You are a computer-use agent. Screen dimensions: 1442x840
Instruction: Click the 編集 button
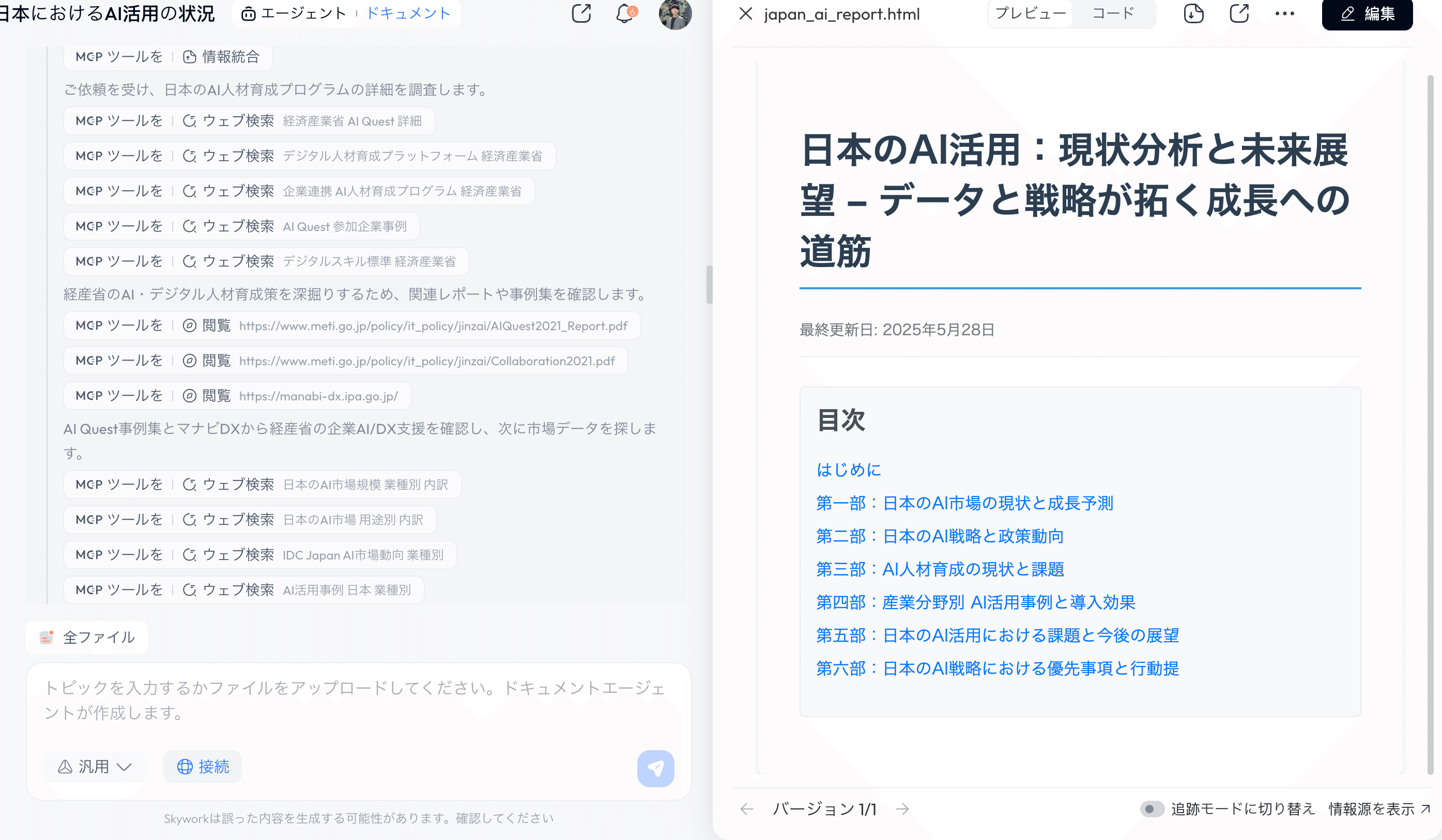(1367, 13)
